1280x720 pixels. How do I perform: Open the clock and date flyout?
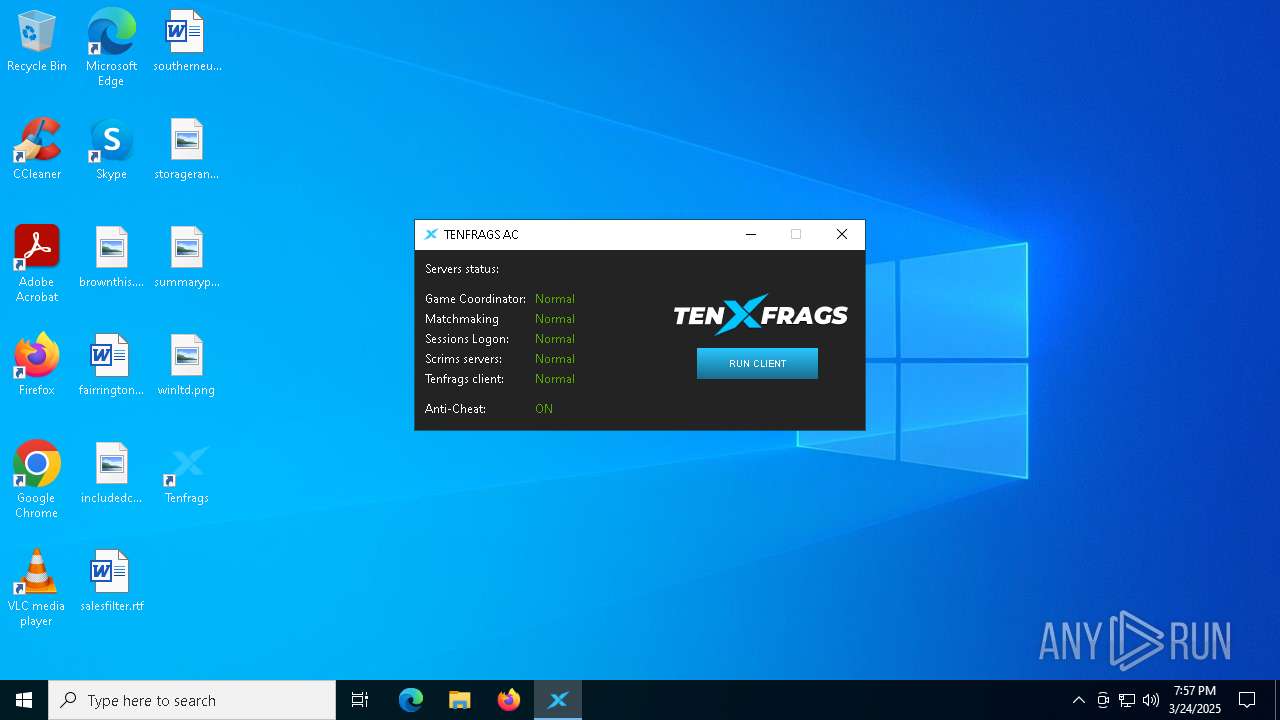(x=1195, y=700)
